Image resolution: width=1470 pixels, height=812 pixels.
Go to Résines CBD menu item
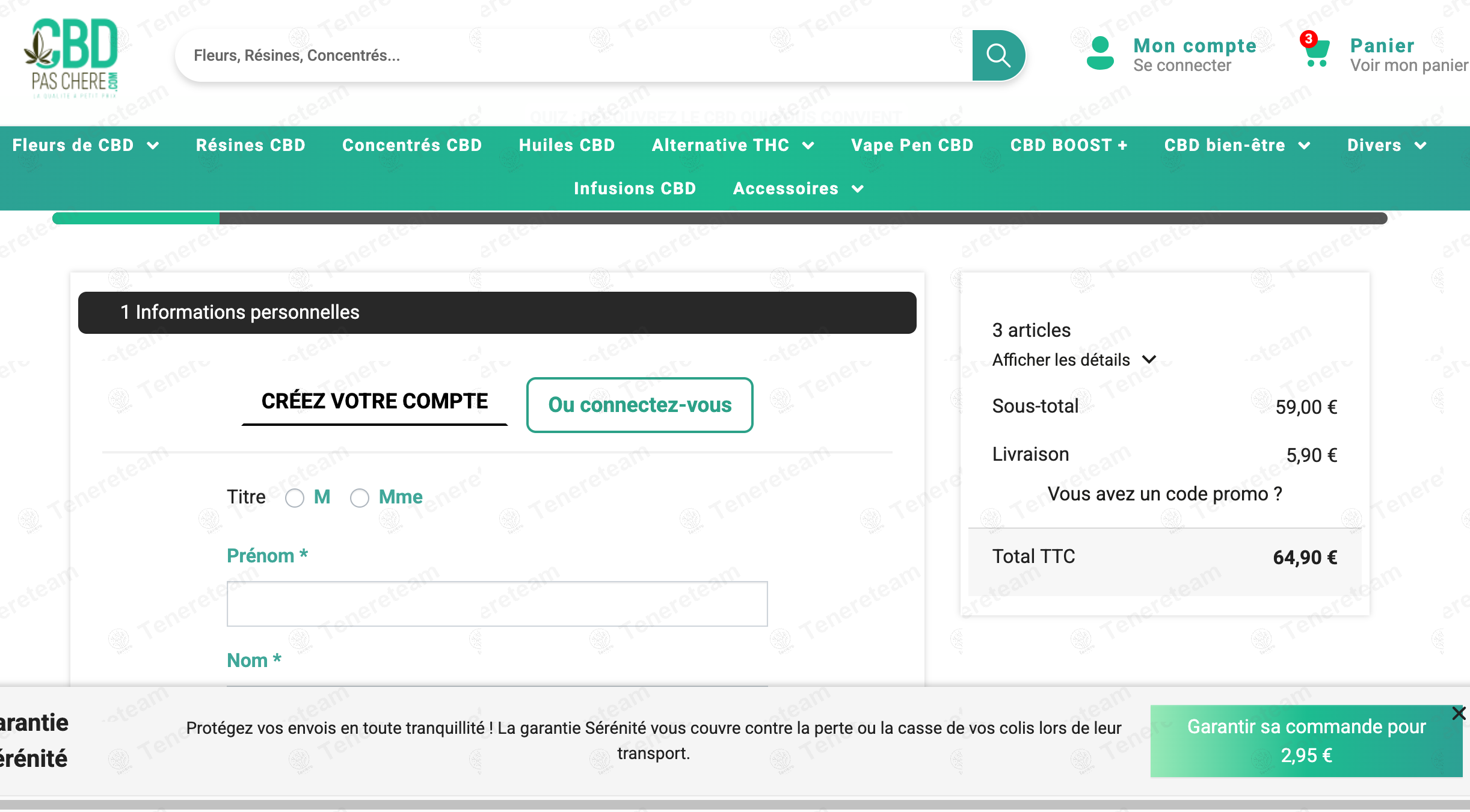(x=251, y=145)
